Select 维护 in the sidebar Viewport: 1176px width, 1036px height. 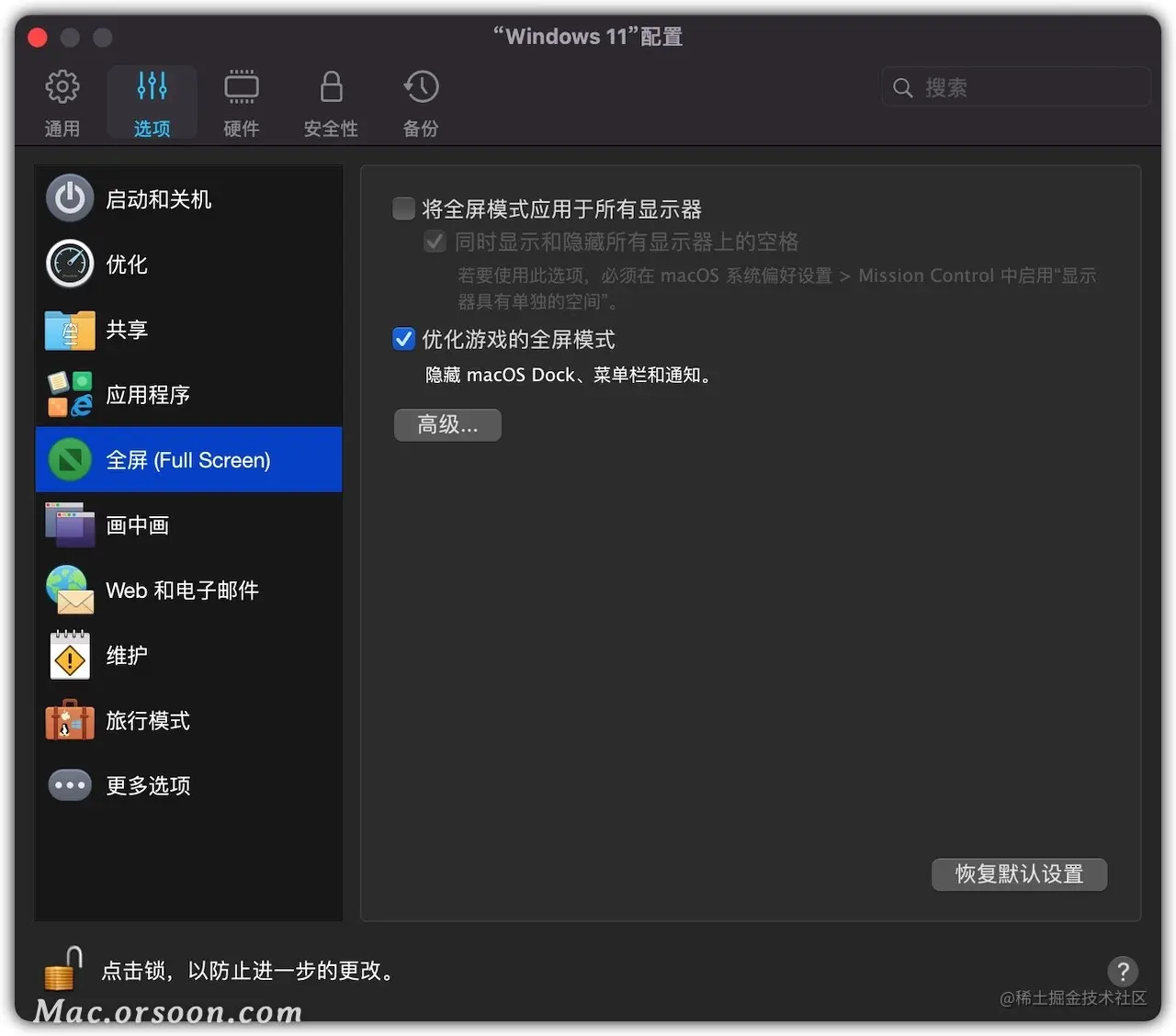click(x=188, y=656)
